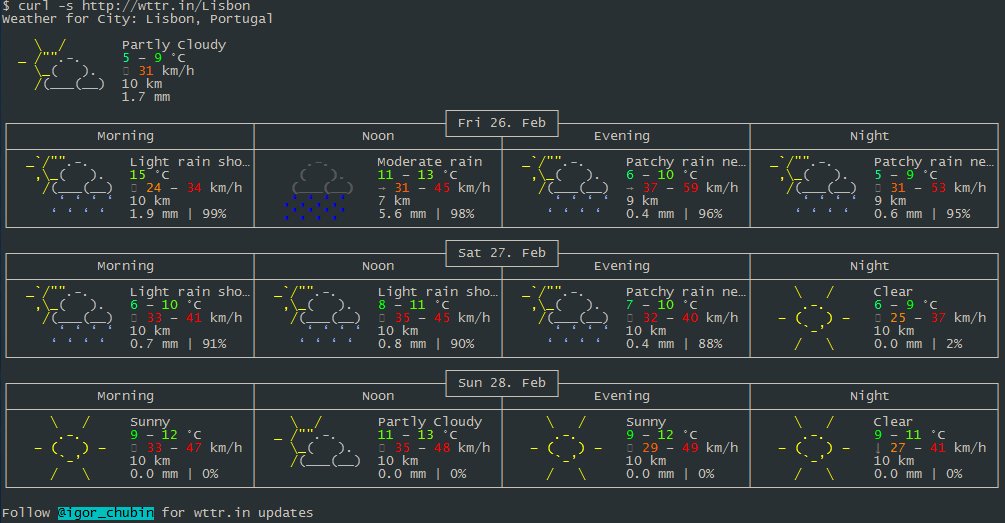Click the Sun Night clear sun icon
The width and height of the screenshot is (1005, 523).
point(814,448)
